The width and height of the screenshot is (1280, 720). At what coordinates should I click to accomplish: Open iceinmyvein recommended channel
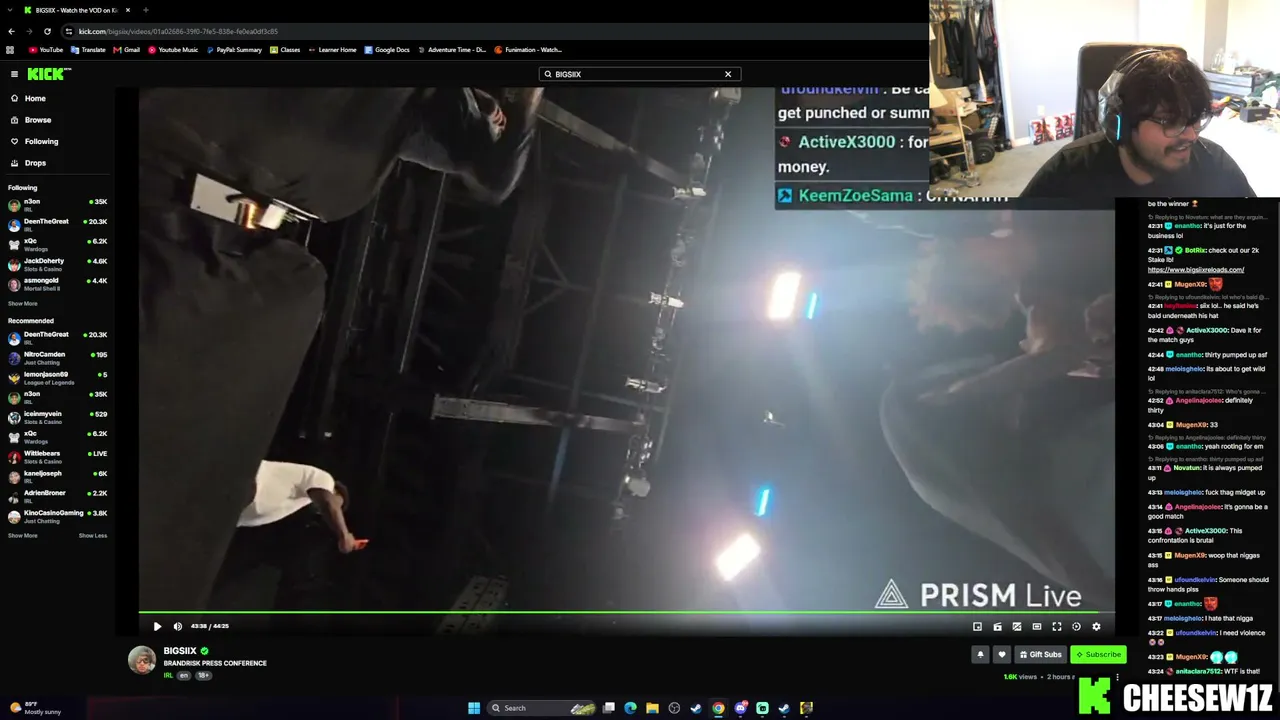pos(57,417)
